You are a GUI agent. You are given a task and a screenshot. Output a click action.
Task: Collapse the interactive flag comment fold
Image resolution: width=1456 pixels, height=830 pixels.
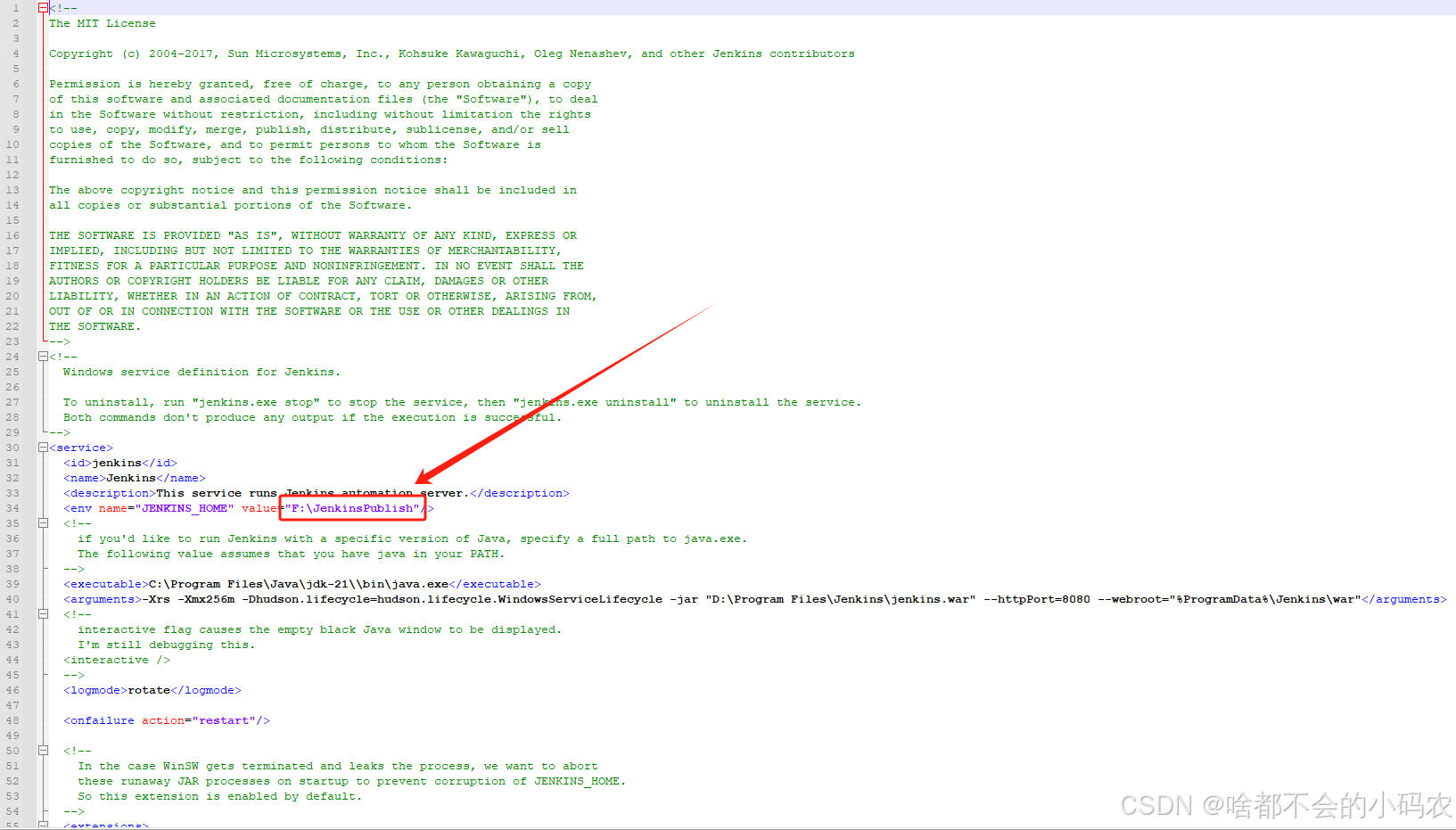43,613
